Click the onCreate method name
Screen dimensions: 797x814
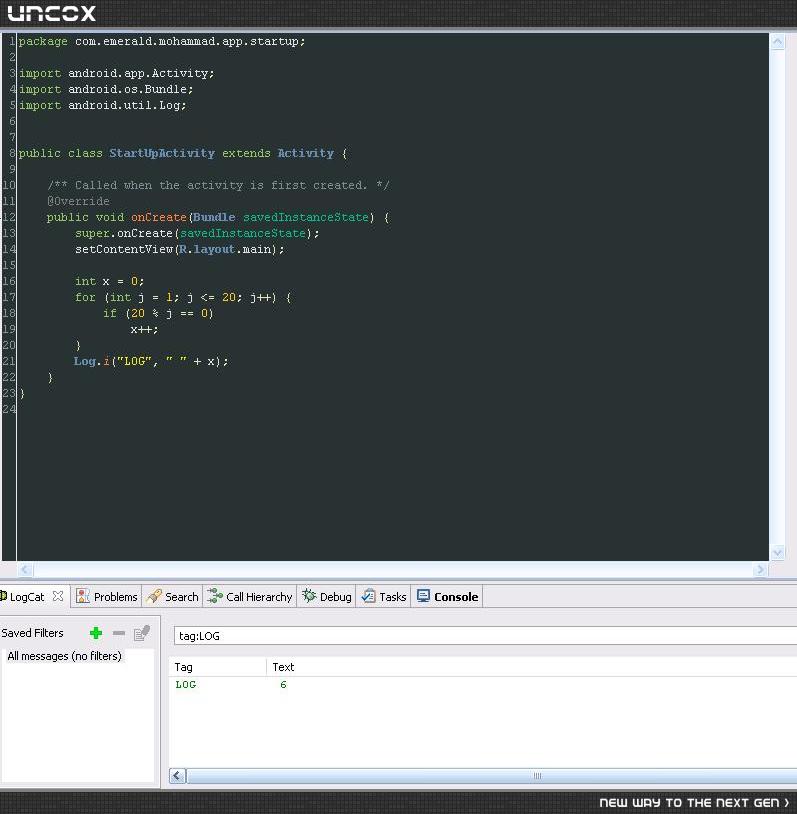[x=158, y=217]
